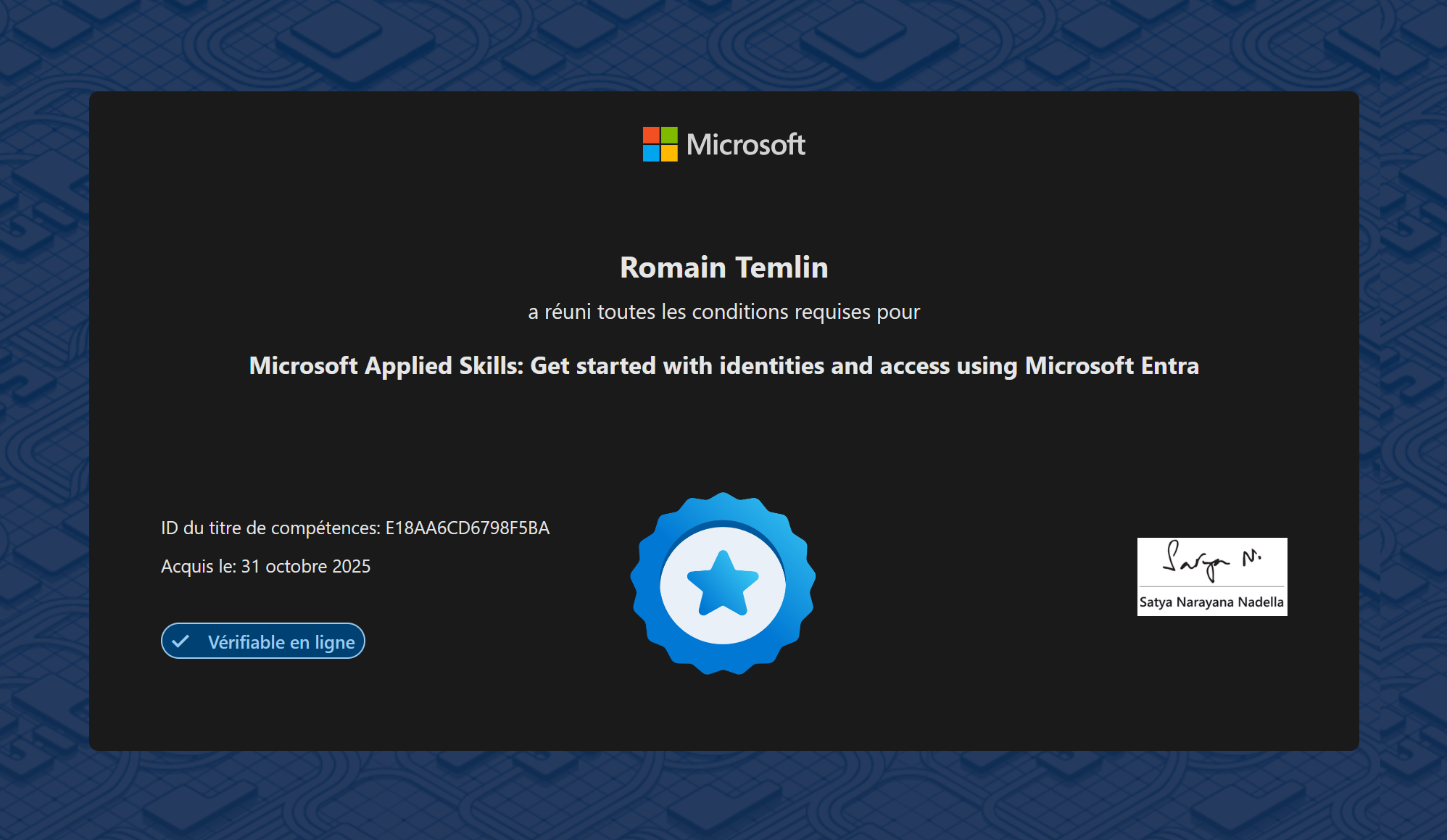Click the Microsoft wordmark text

745,145
